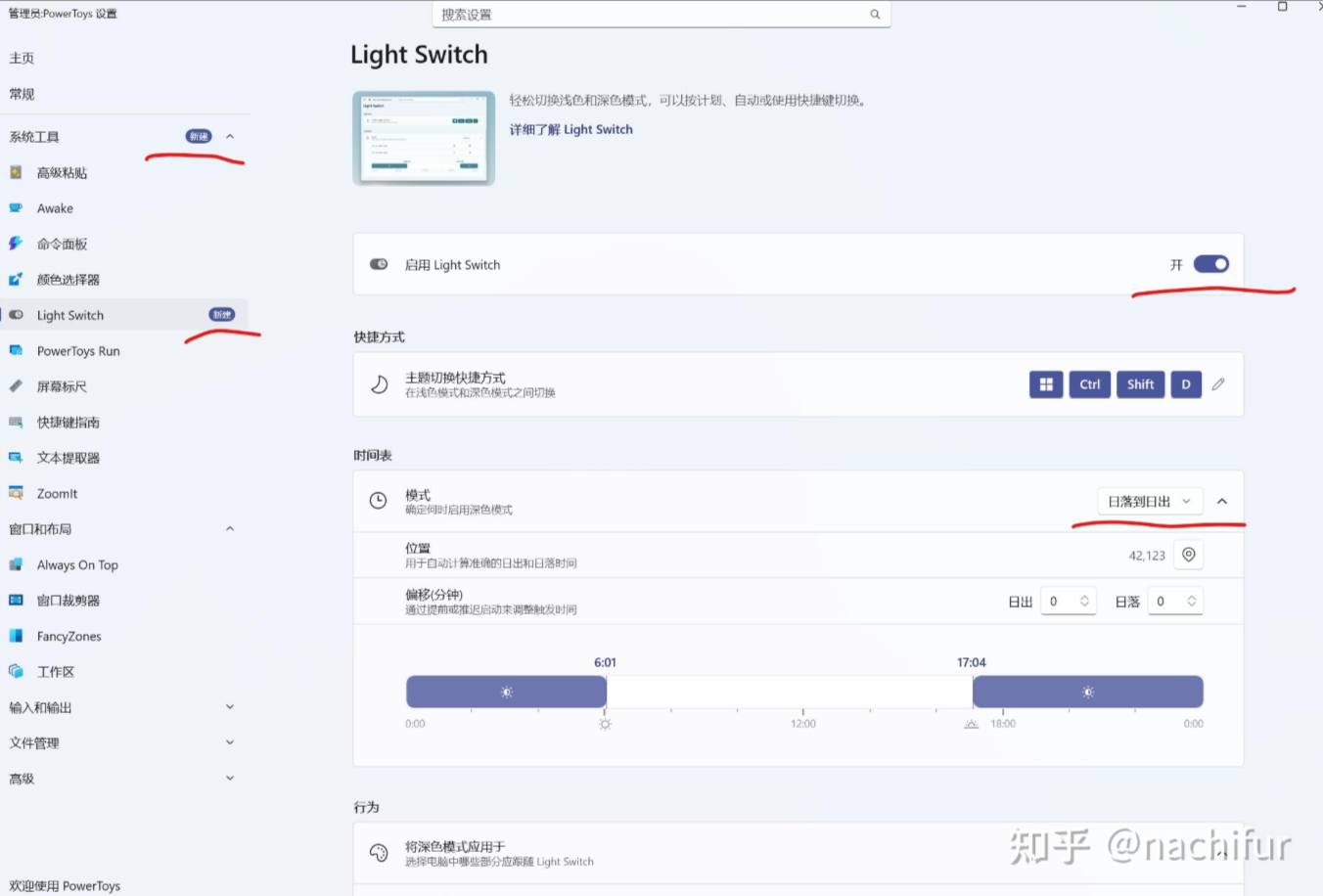The image size is (1323, 896).
Task: Disable the Light Switch enable toggle
Action: pos(1210,264)
